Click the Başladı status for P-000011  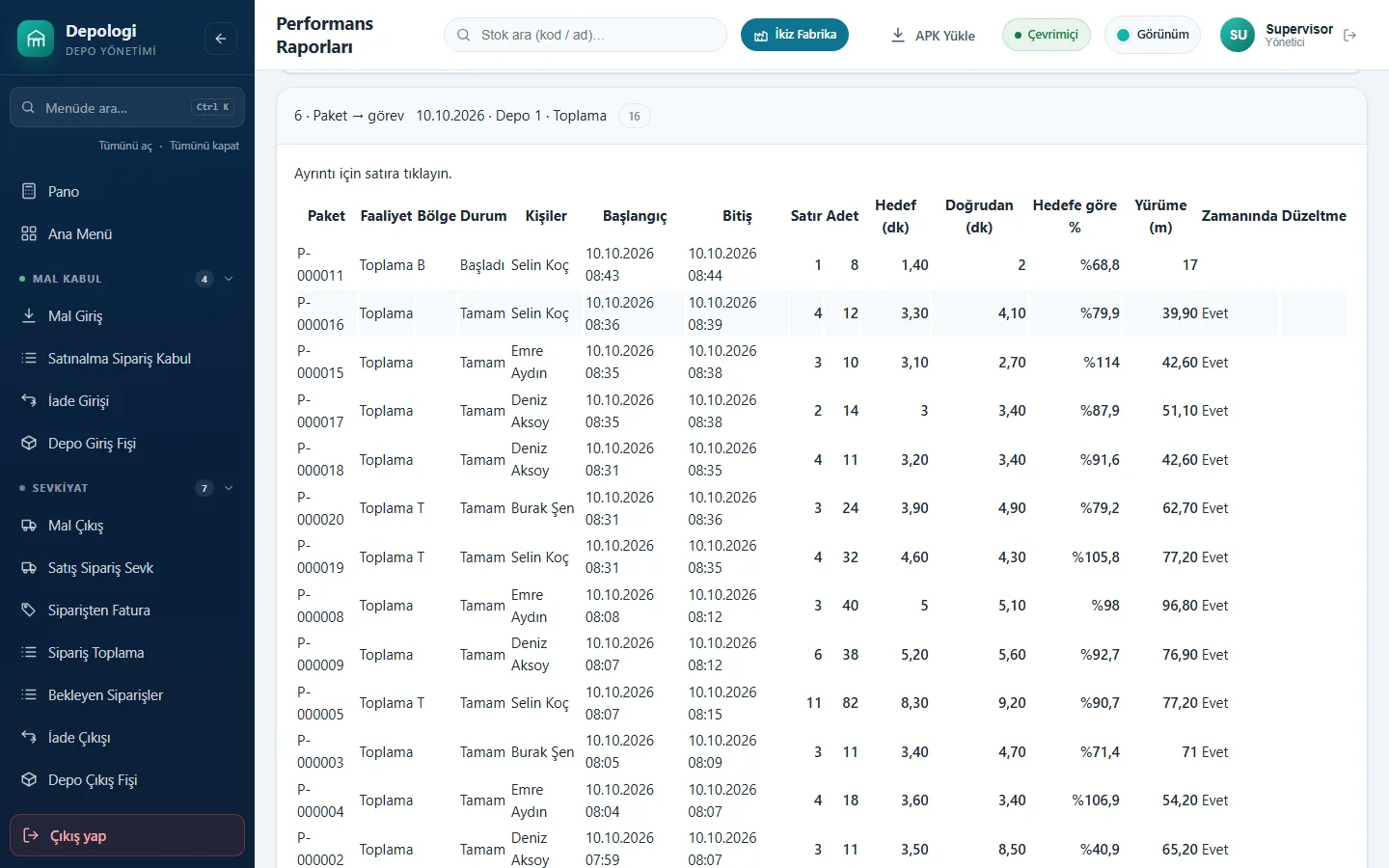(x=482, y=265)
